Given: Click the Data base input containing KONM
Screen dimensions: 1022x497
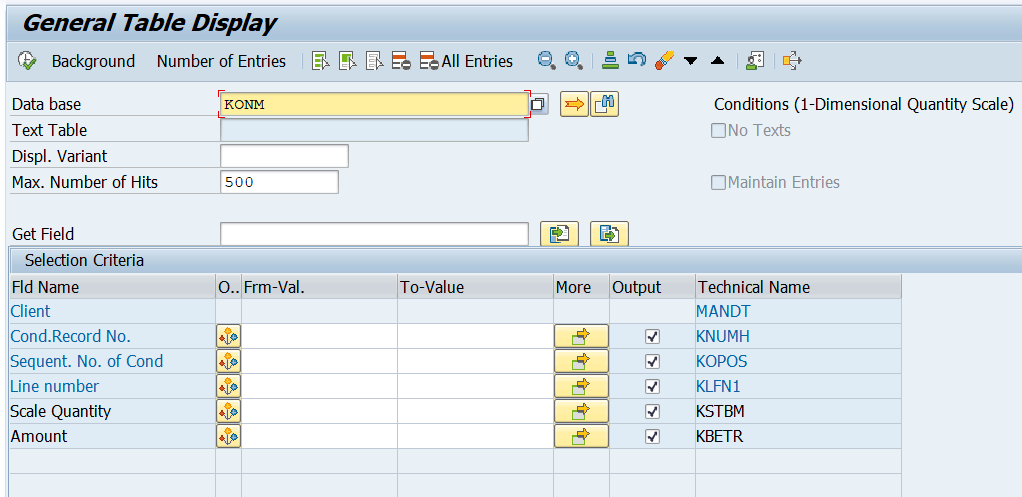Looking at the screenshot, I should 374,104.
